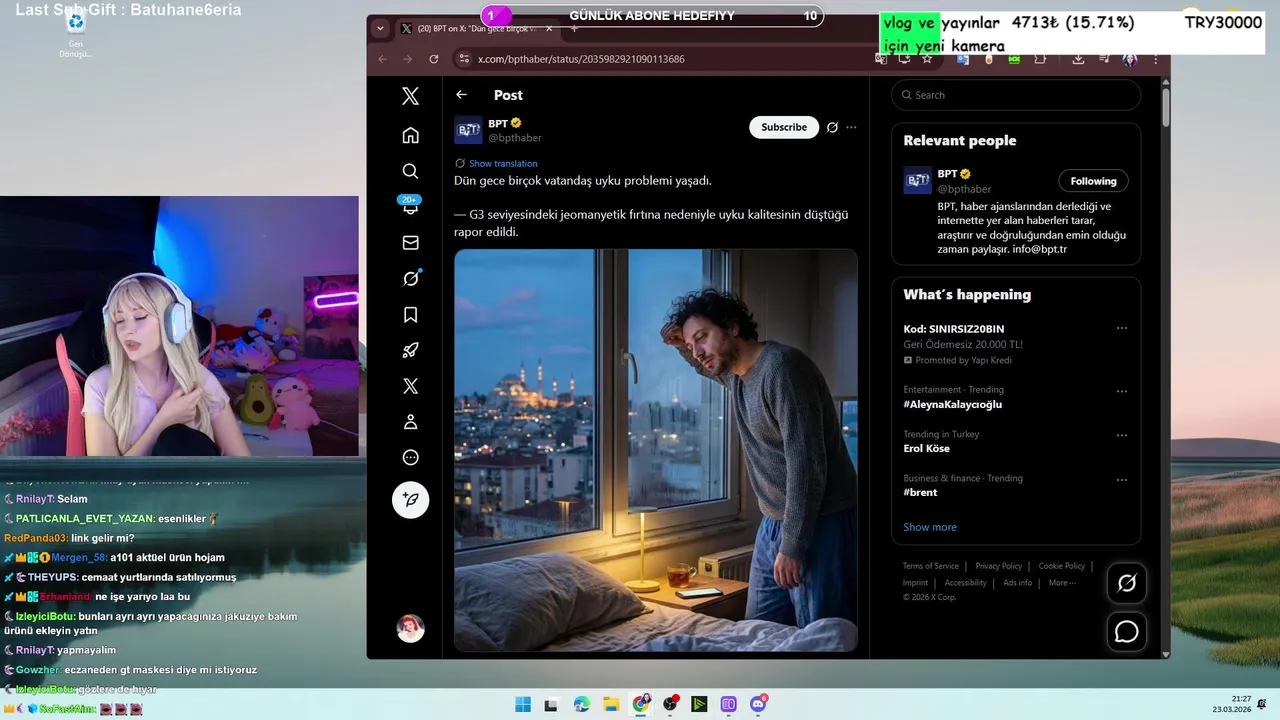The image size is (1280, 720).
Task: Open more options for #brent trend
Action: pyautogui.click(x=1122, y=479)
